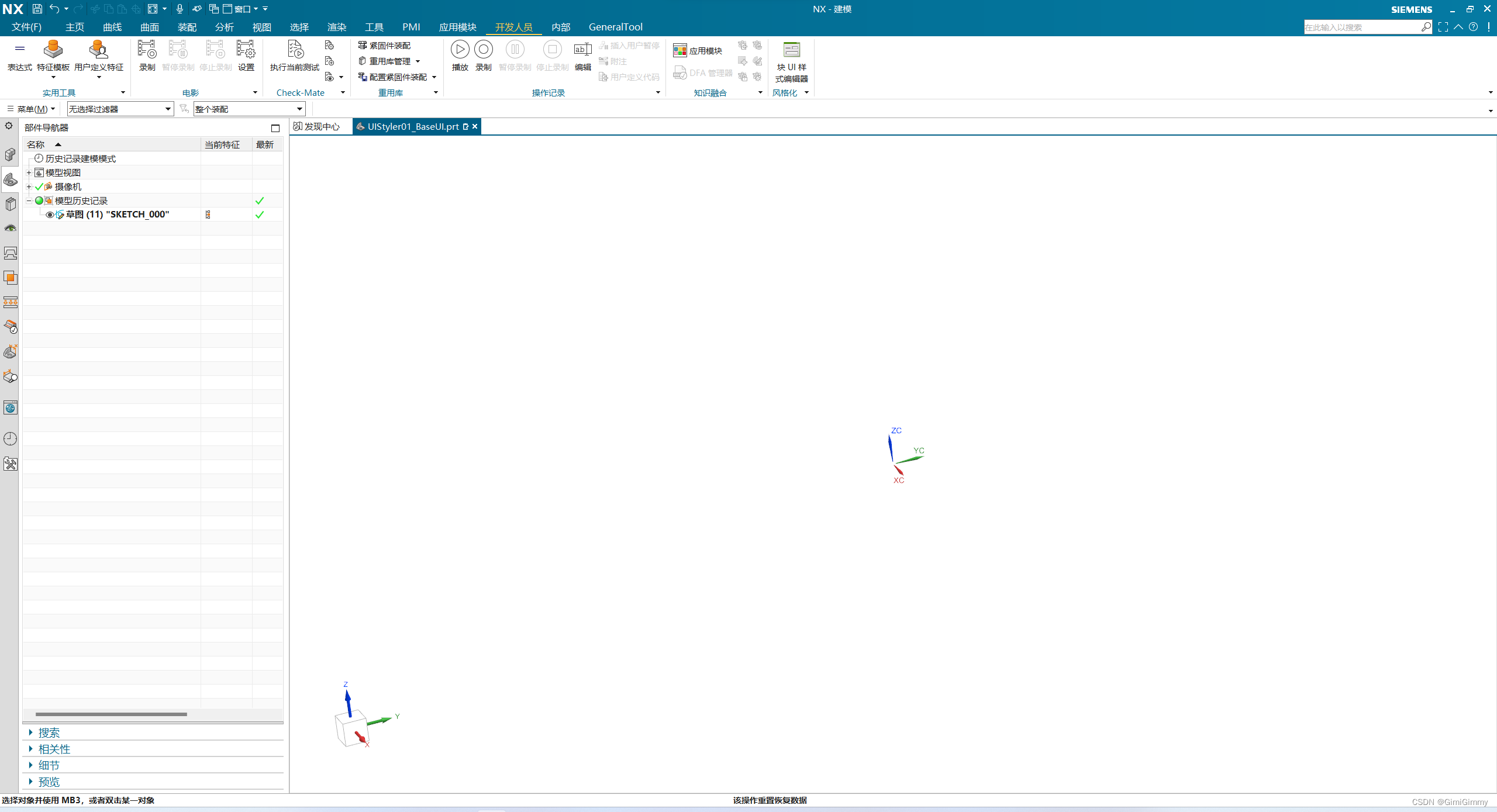Click 紧固件装配 in reuse library group

point(384,45)
